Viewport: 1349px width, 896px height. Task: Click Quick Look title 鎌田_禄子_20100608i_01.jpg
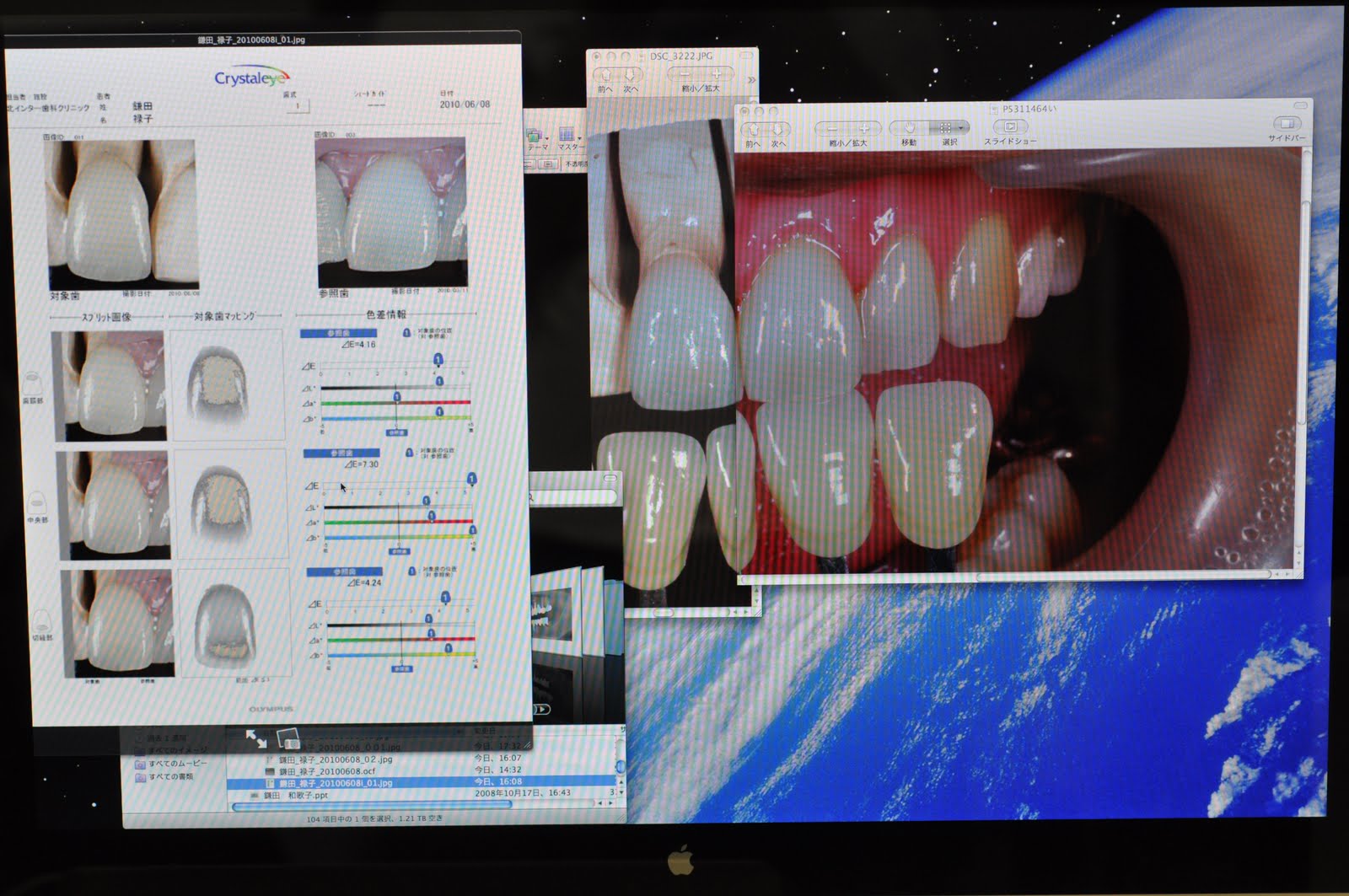pos(250,40)
